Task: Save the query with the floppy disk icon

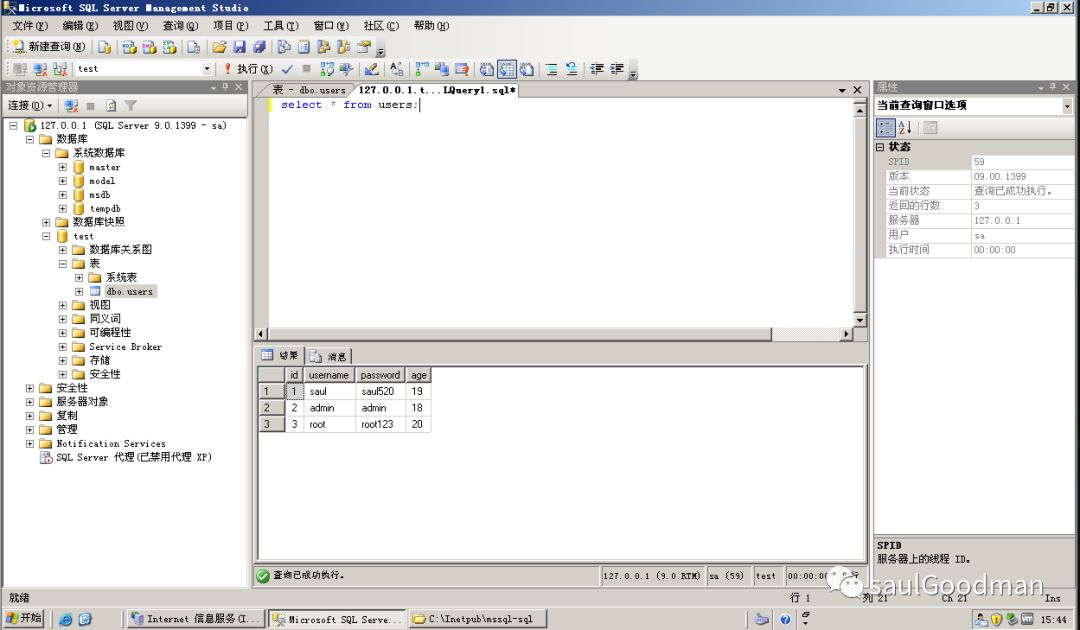Action: pyautogui.click(x=239, y=47)
